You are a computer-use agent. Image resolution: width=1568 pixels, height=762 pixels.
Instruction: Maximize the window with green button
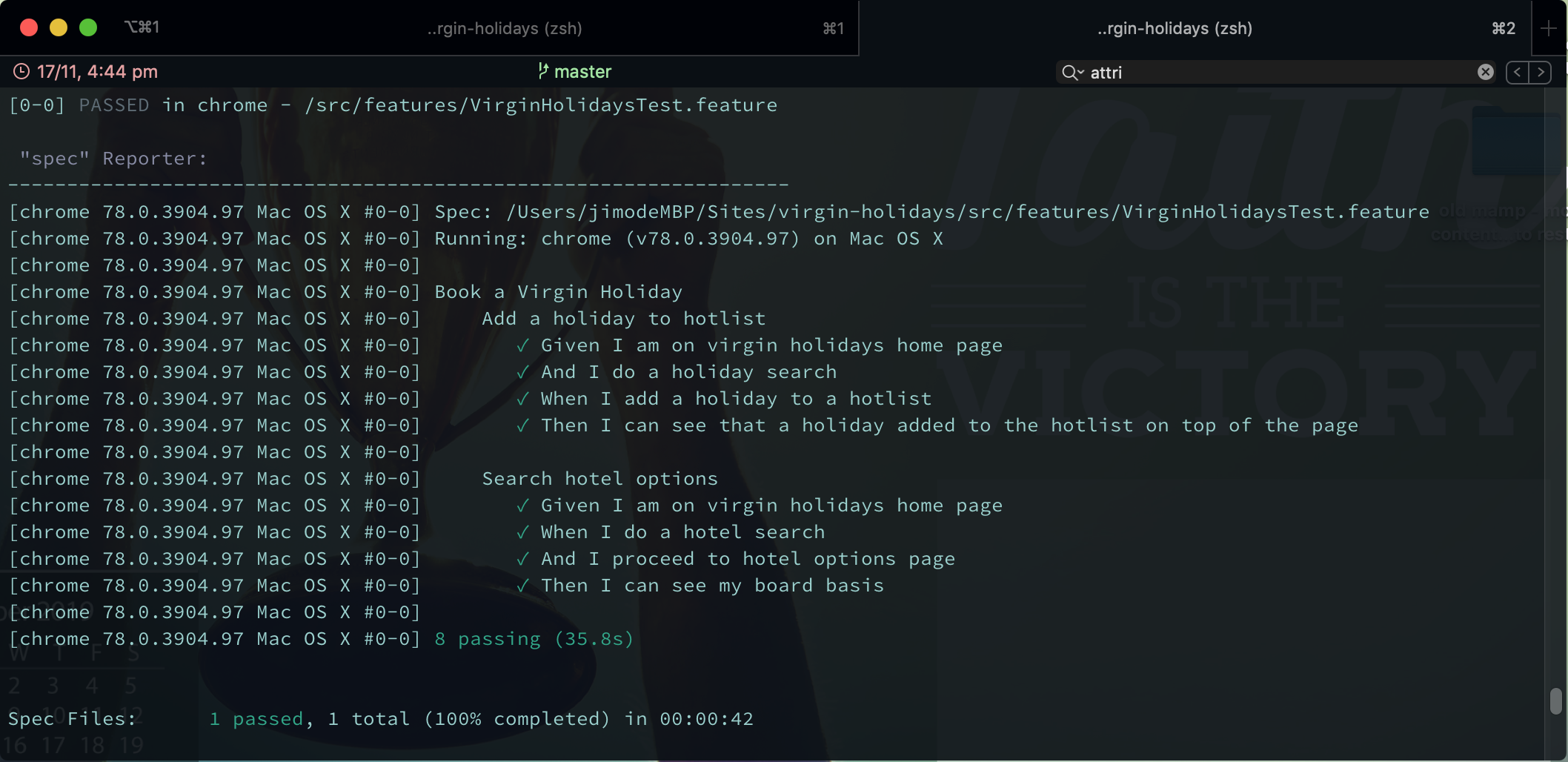click(88, 27)
